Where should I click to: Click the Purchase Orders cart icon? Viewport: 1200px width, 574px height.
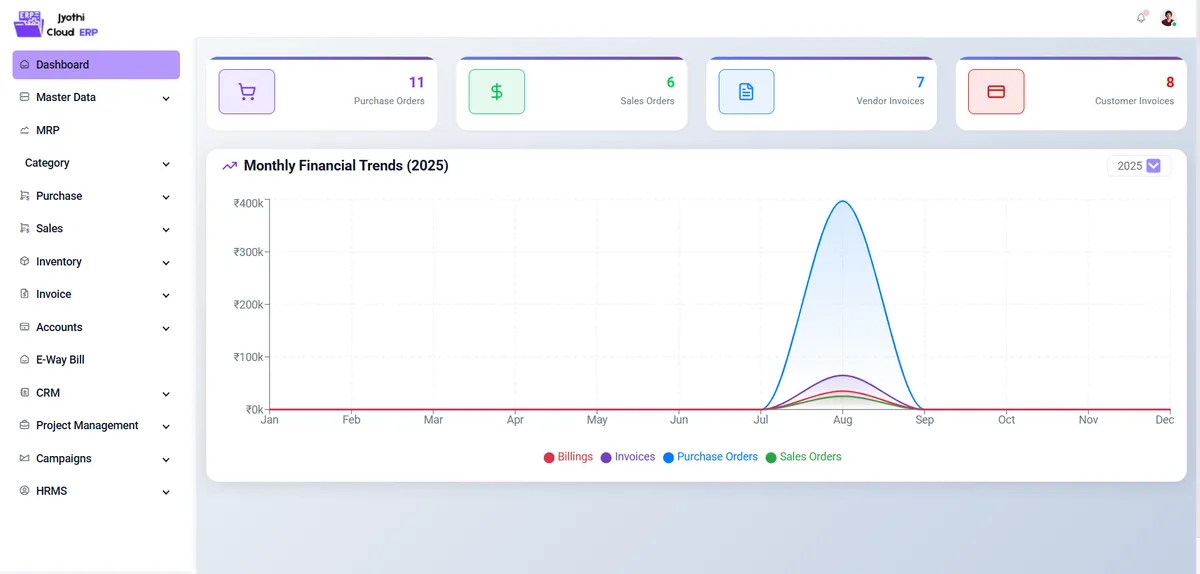coord(247,92)
